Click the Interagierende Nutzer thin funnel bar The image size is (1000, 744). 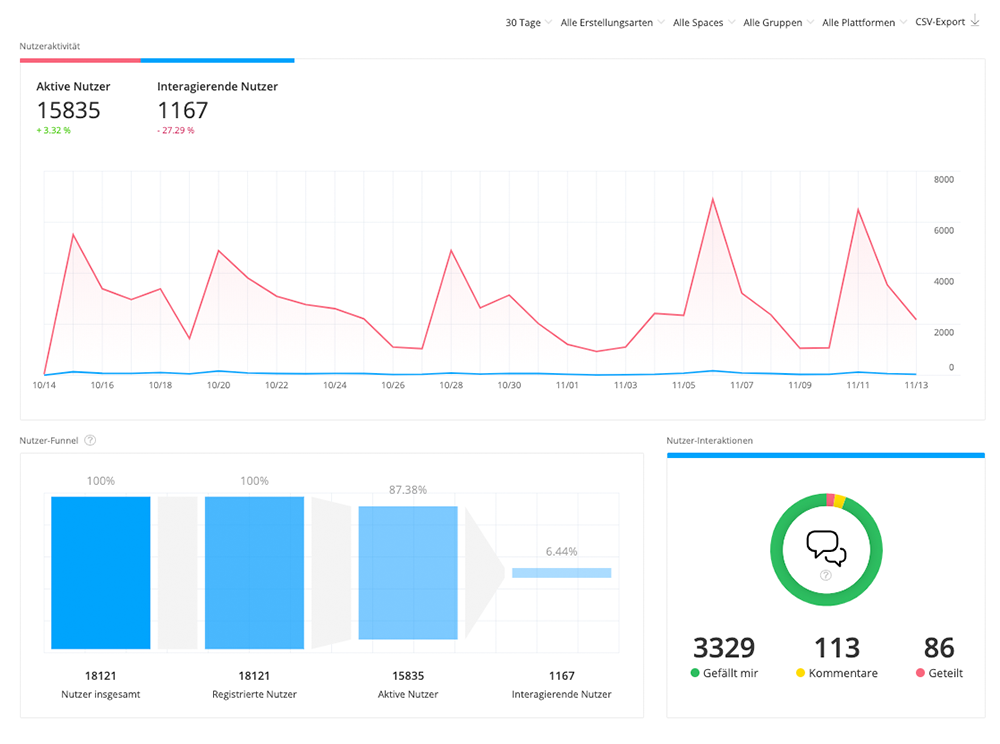click(x=562, y=573)
